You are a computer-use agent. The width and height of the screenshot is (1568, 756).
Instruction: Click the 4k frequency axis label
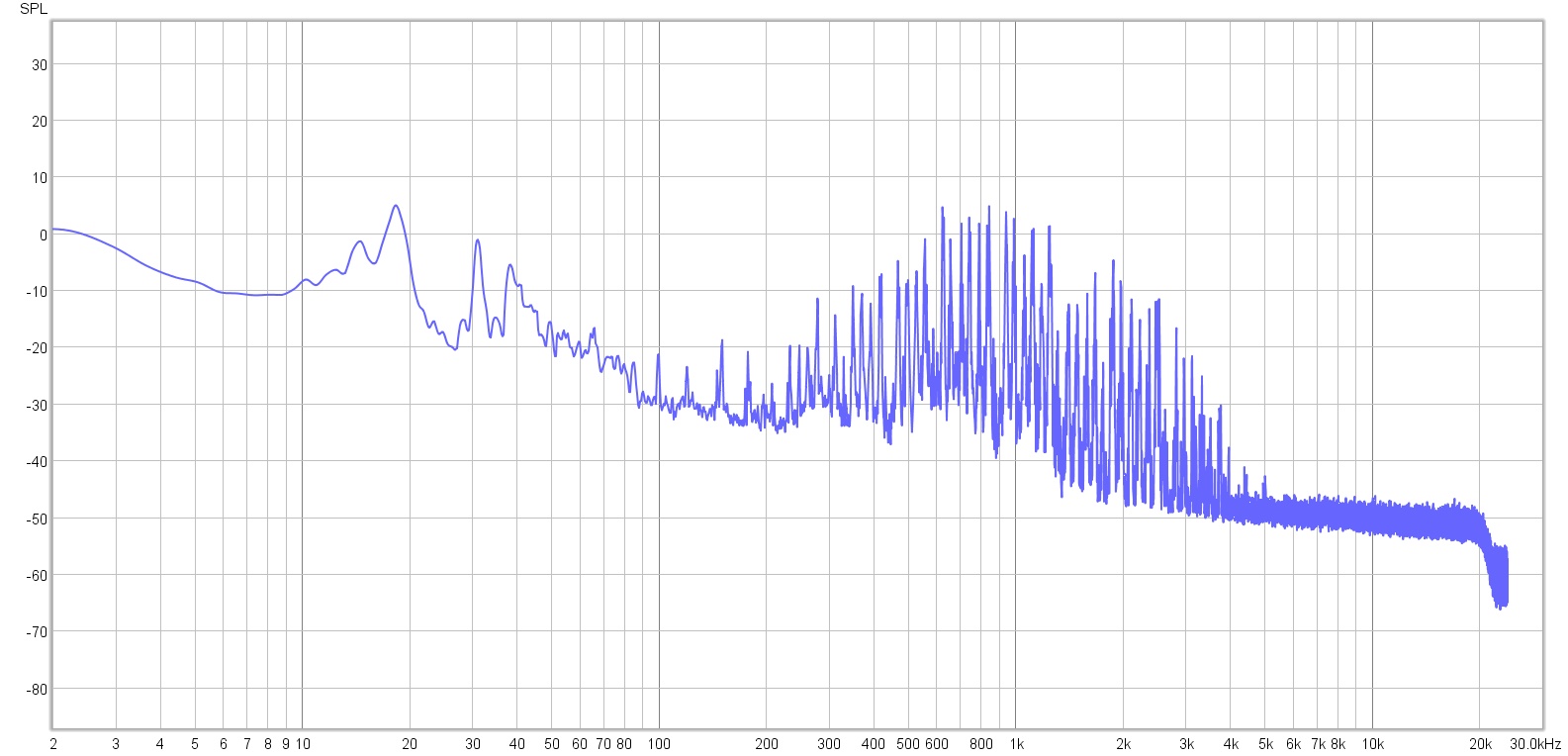tap(1231, 744)
